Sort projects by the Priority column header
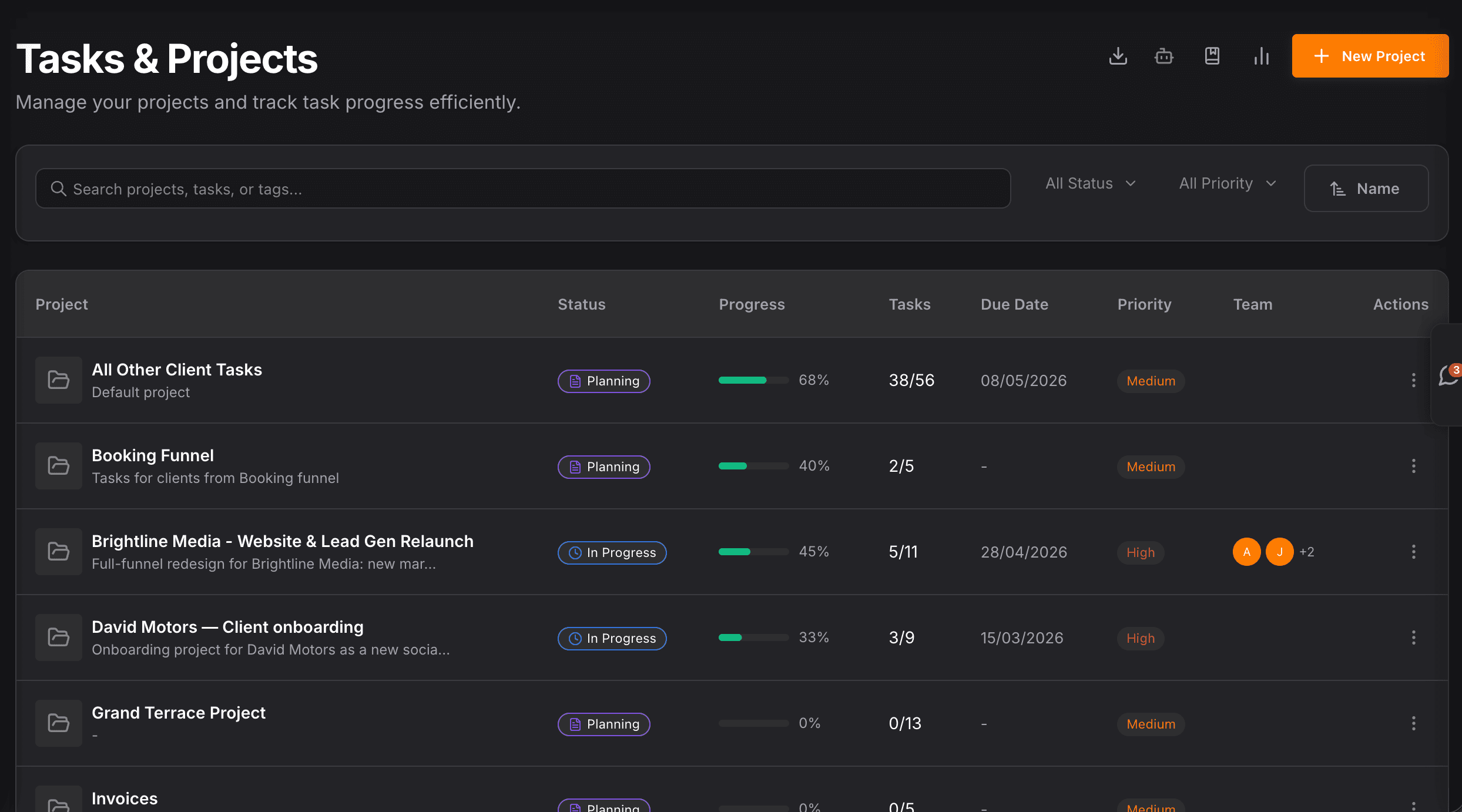1462x812 pixels. 1144,304
